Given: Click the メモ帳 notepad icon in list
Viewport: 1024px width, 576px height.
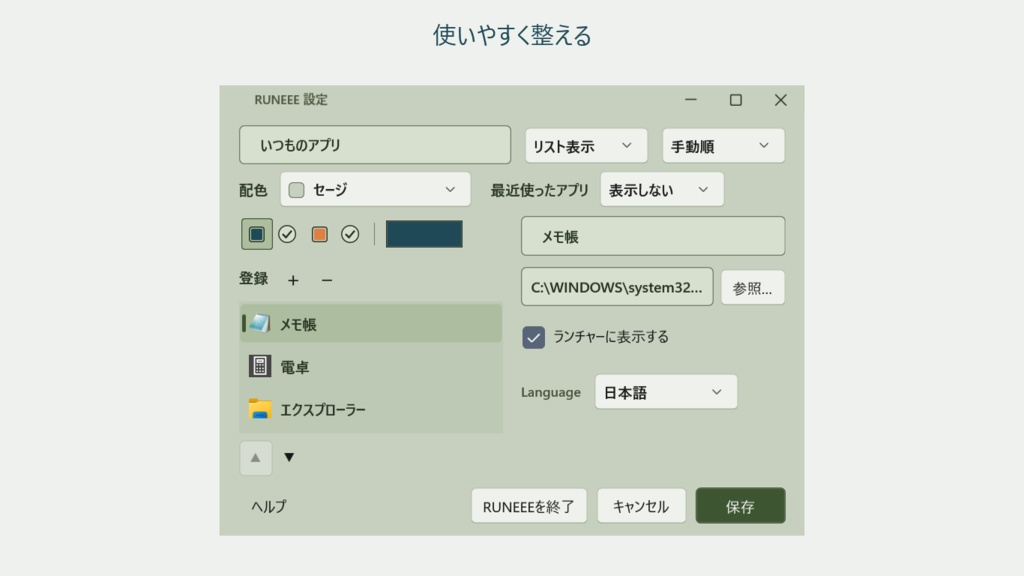Looking at the screenshot, I should [x=259, y=323].
